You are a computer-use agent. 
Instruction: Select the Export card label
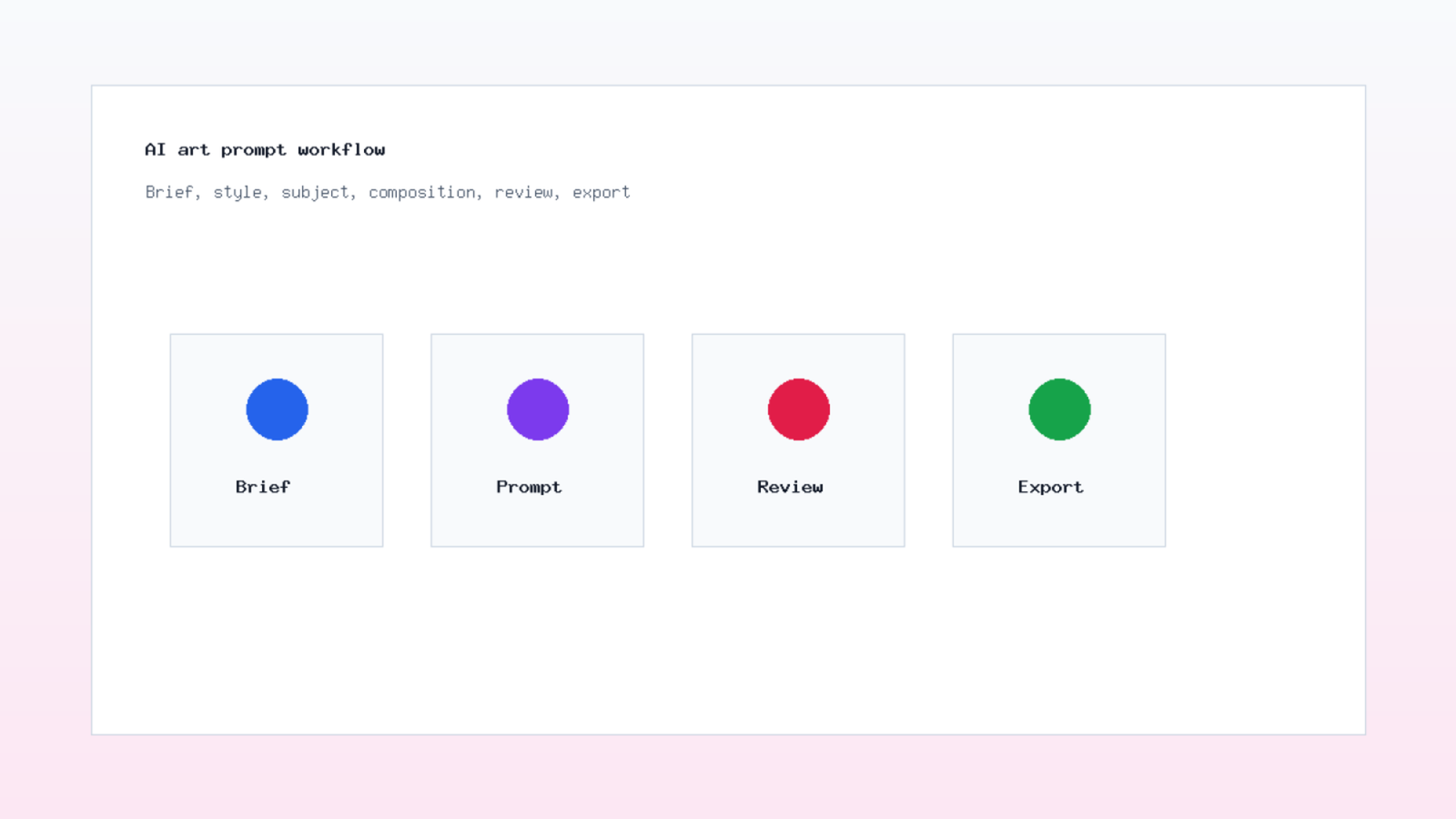click(x=1051, y=487)
